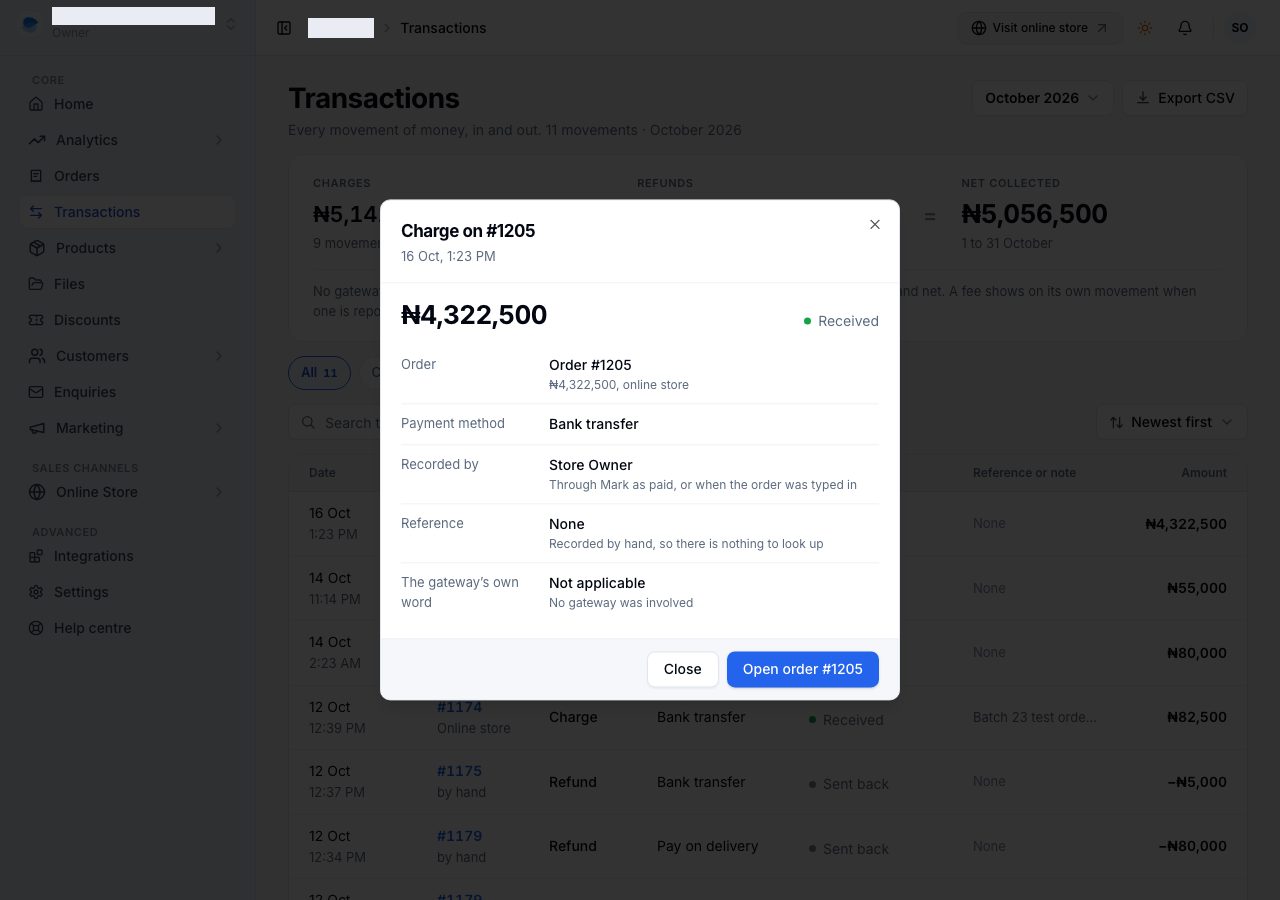The width and height of the screenshot is (1280, 900).
Task: Click the Close button in dialog
Action: click(683, 669)
